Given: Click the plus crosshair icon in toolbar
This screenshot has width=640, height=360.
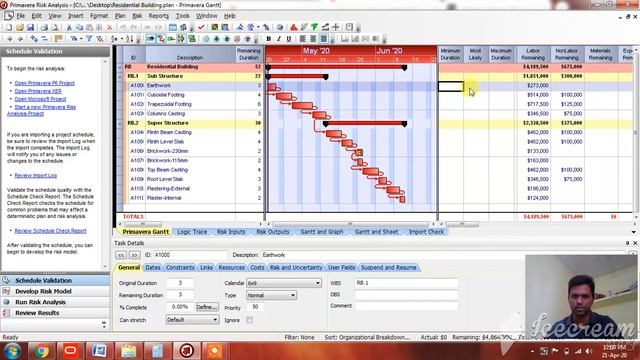Looking at the screenshot, I should 336,27.
